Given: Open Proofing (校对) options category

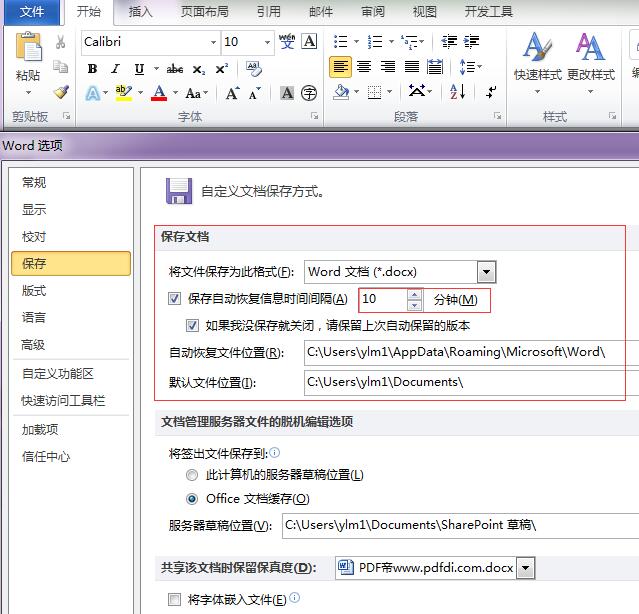Looking at the screenshot, I should [71, 236].
